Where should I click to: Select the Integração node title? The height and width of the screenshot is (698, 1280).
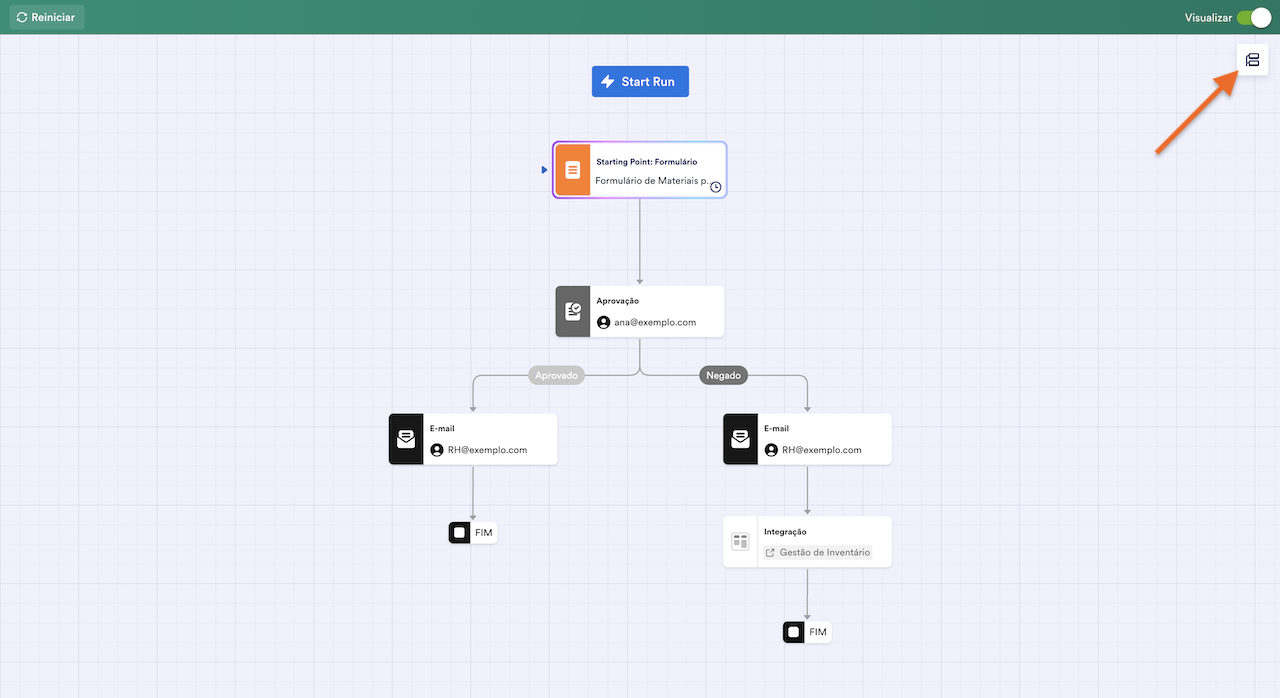[x=785, y=532]
